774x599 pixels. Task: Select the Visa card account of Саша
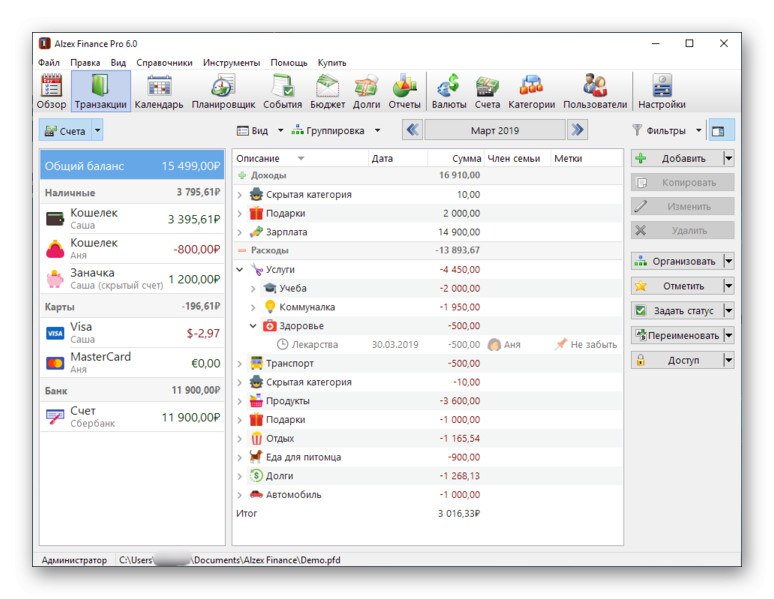pyautogui.click(x=132, y=333)
